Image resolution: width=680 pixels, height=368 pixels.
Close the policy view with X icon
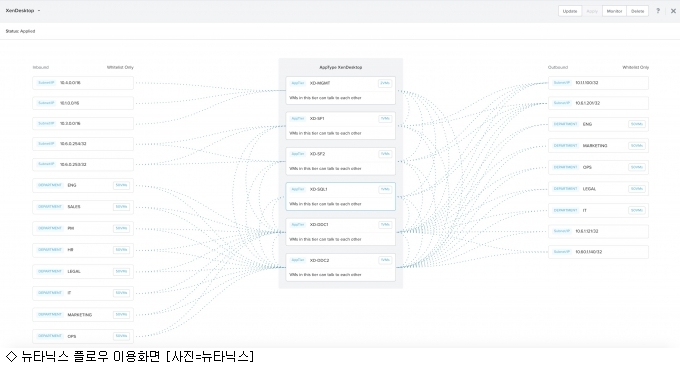tap(673, 11)
